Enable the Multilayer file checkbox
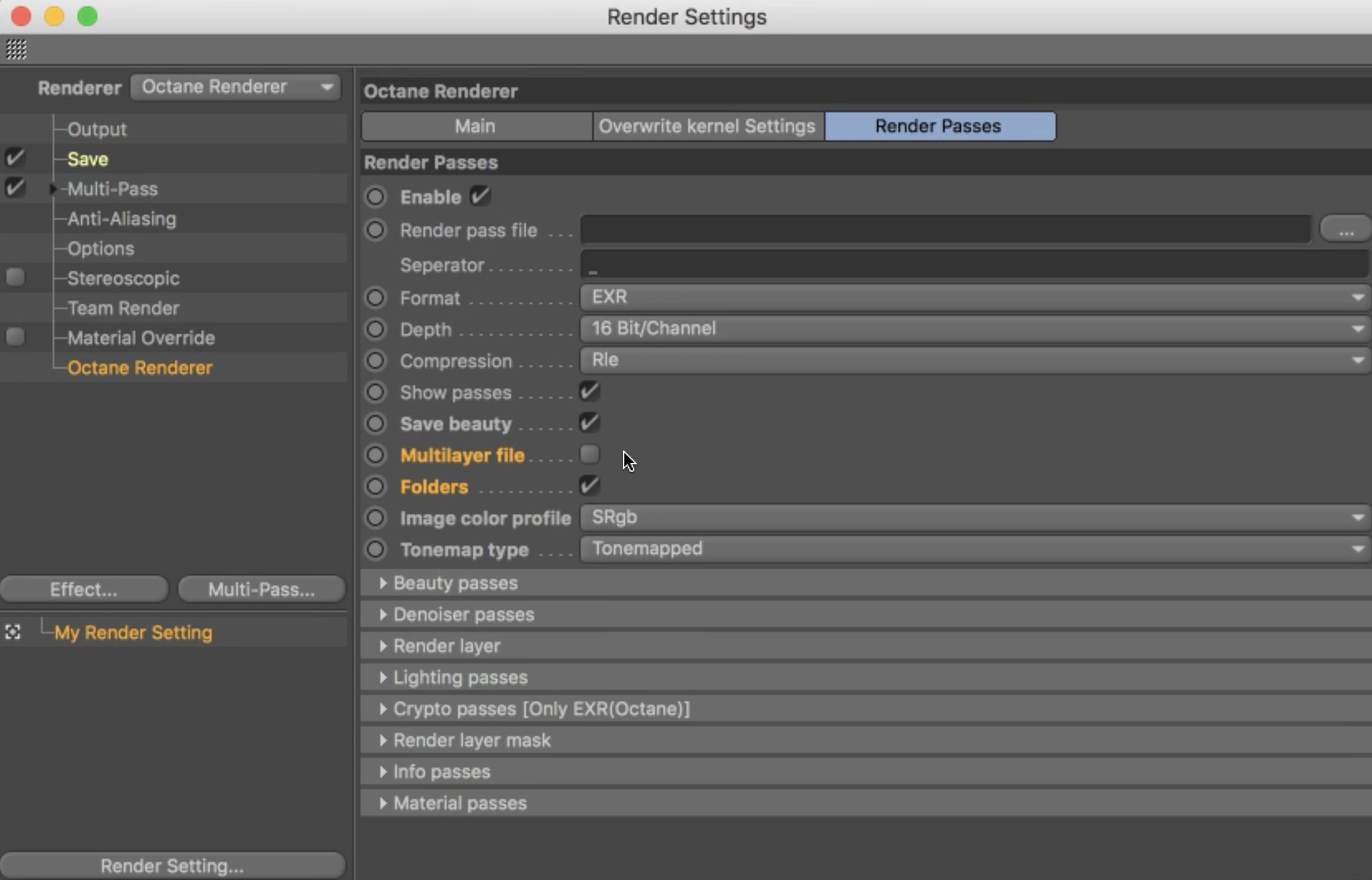The height and width of the screenshot is (880, 1372). (589, 454)
